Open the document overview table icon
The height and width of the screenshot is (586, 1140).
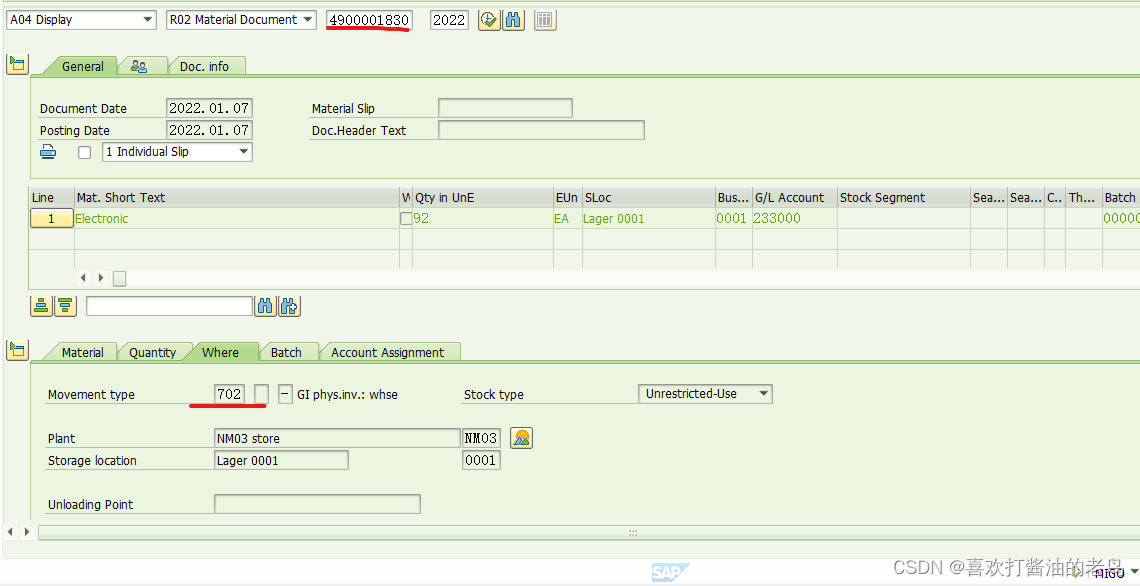[x=545, y=20]
